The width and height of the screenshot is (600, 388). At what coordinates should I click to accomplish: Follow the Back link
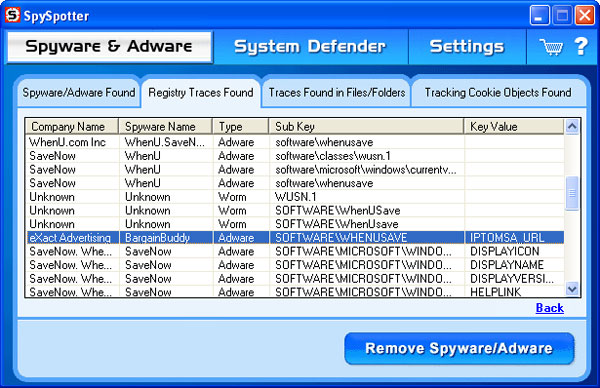(549, 308)
